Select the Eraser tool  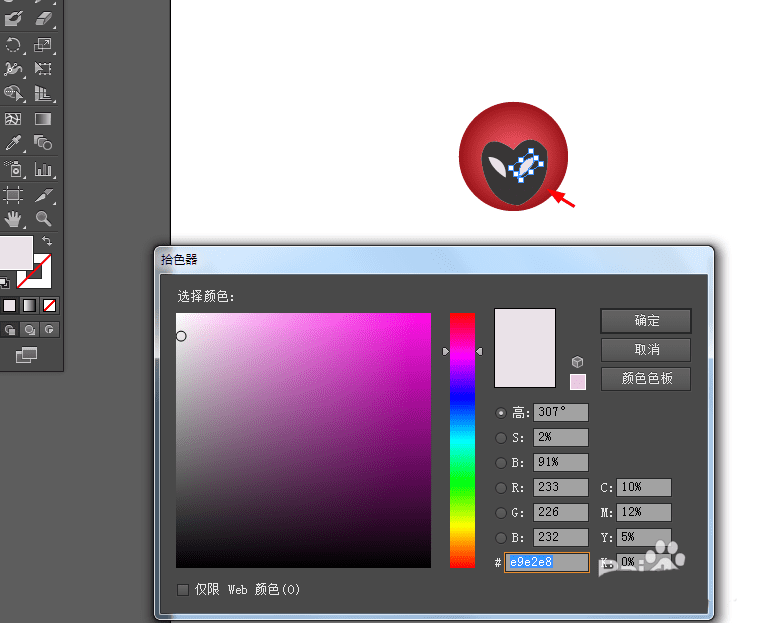(44, 19)
